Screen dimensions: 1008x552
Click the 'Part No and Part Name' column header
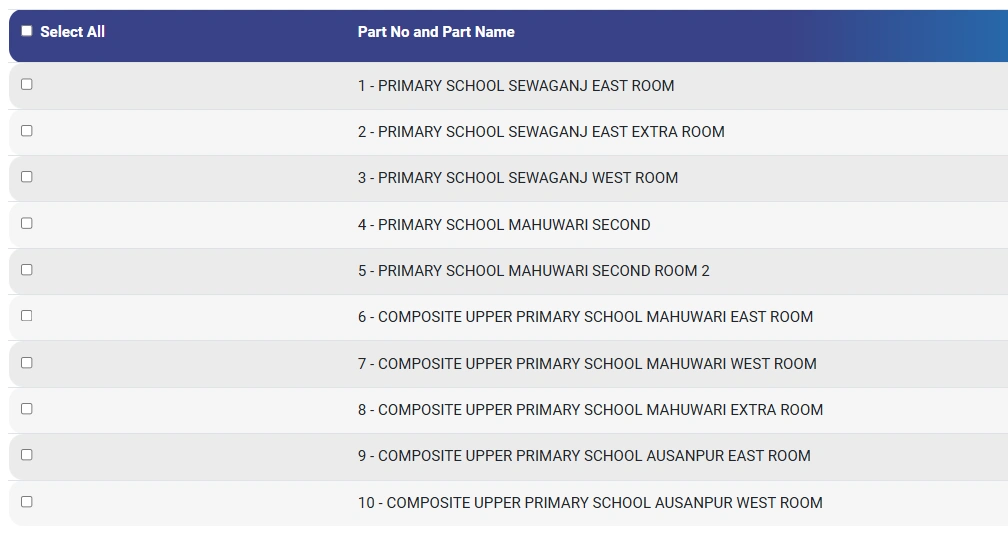[x=436, y=32]
